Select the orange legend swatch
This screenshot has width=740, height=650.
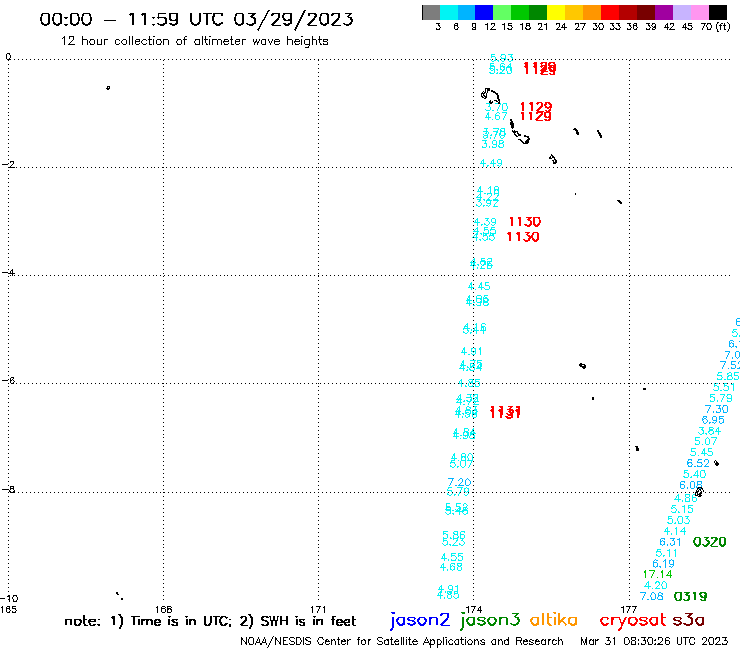(x=592, y=12)
